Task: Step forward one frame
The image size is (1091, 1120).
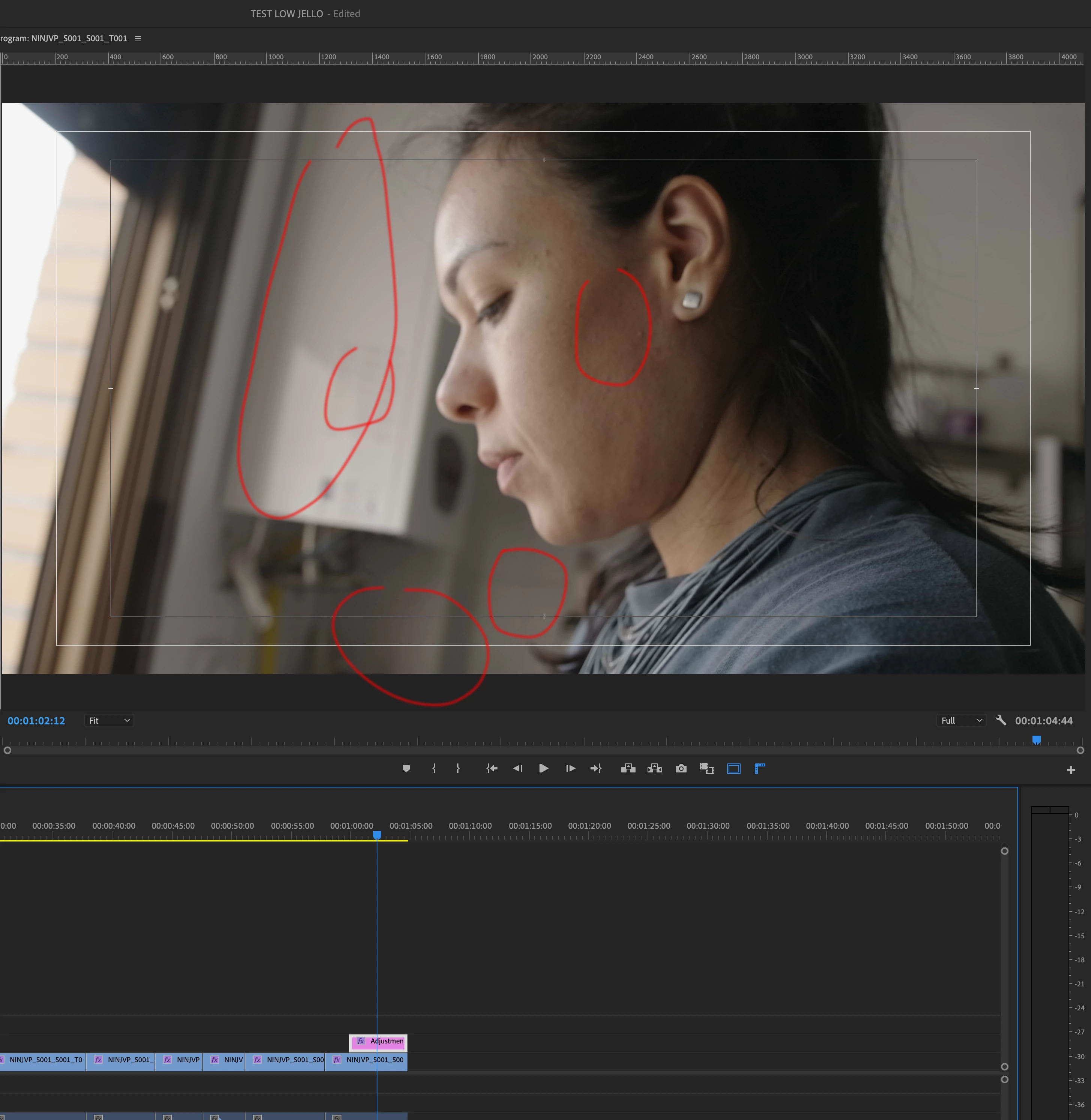Action: 570,769
